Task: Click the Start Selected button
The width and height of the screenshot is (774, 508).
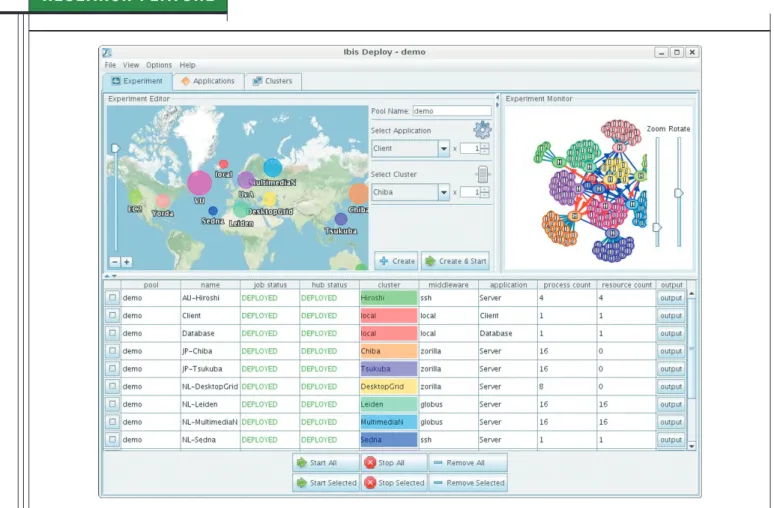Action: click(x=326, y=483)
